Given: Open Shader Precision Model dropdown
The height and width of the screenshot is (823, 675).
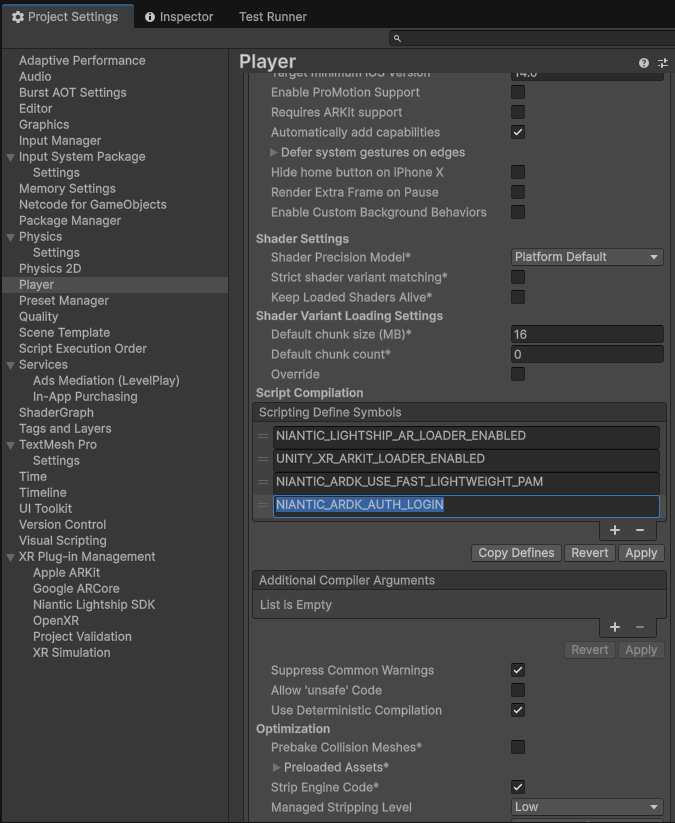Looking at the screenshot, I should click(587, 257).
